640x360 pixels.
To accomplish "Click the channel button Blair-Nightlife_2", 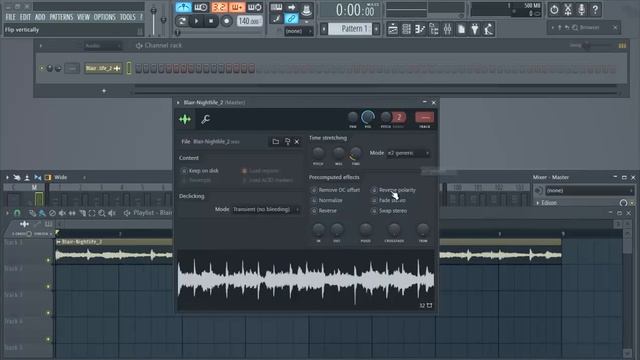I will point(103,69).
